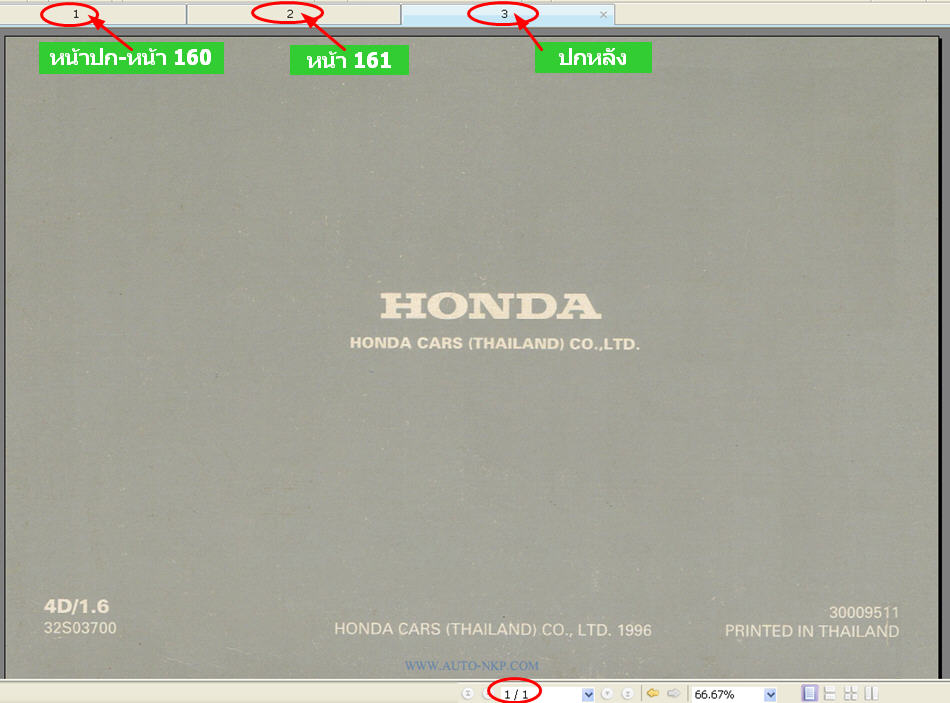Image resolution: width=950 pixels, height=703 pixels.
Task: Open the page number dropdown
Action: [x=588, y=695]
